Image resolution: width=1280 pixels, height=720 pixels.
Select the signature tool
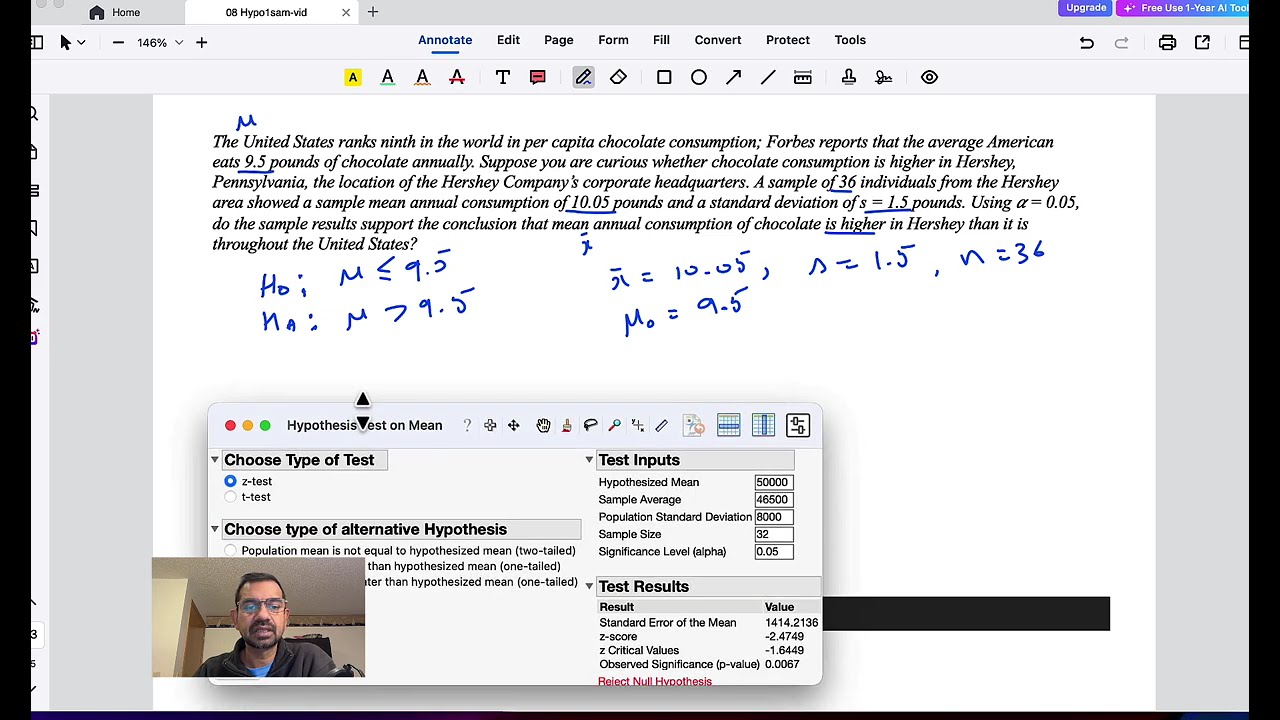click(884, 77)
